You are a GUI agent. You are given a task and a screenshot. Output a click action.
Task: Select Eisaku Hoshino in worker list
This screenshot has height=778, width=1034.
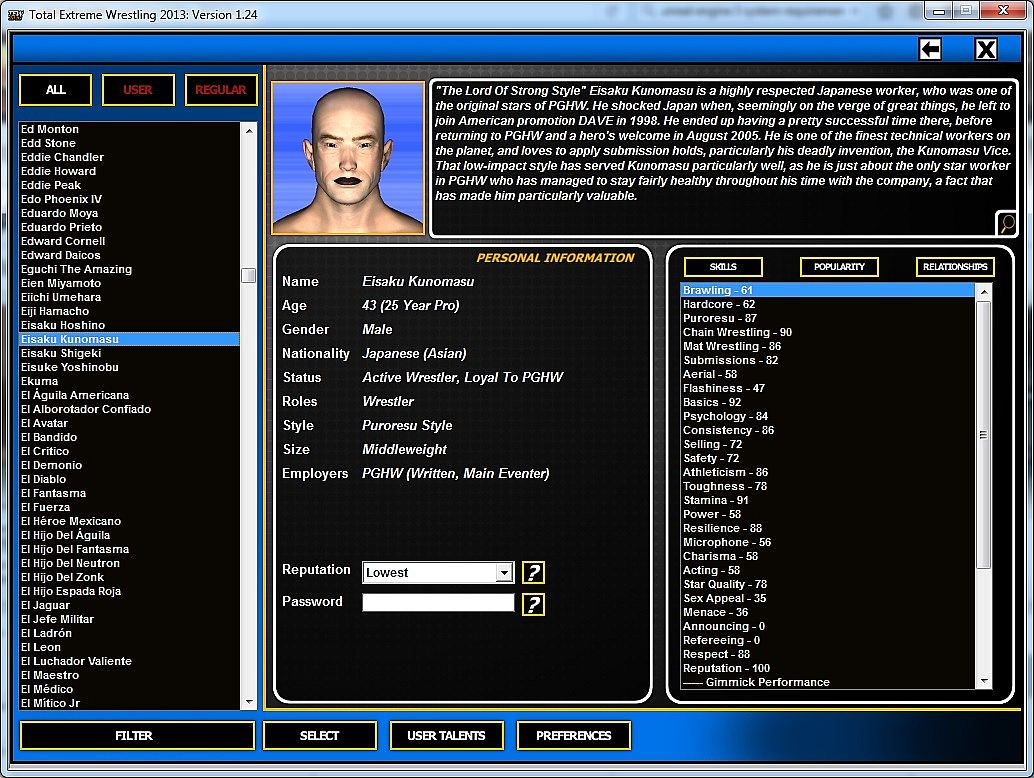129,325
